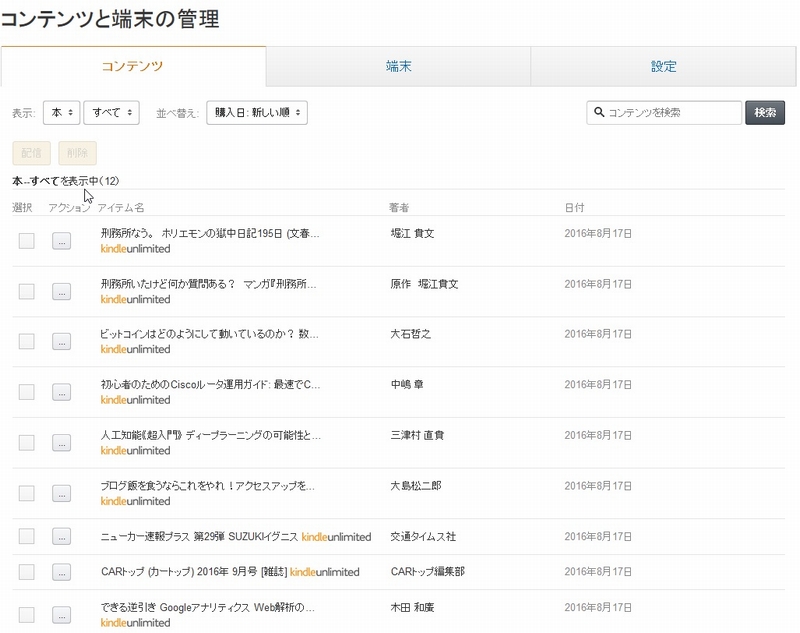The image size is (800, 633).
Task: Select checkbox for 刑務所いたけど何か質問ある？ book
Action: [27, 291]
